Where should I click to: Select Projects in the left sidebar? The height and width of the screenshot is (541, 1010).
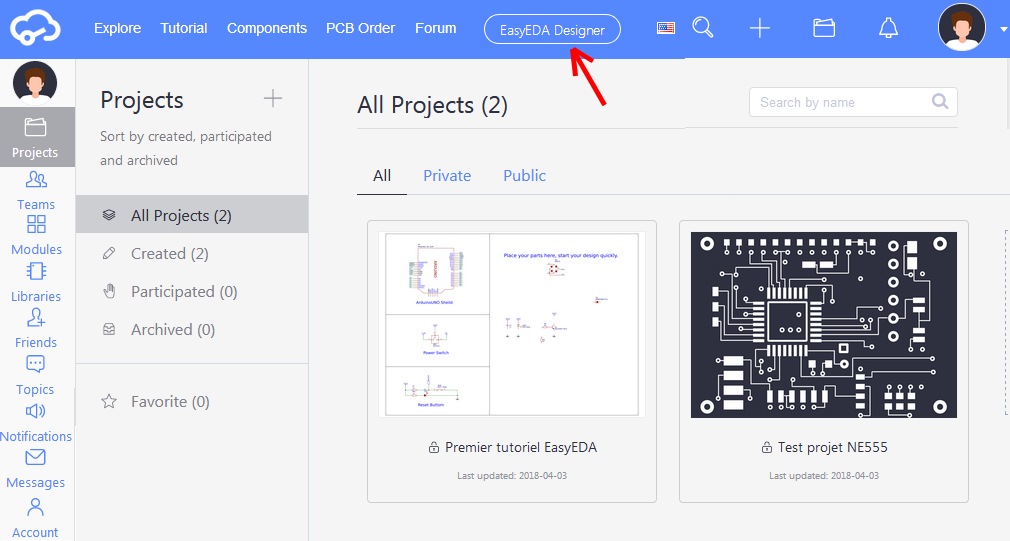37,137
